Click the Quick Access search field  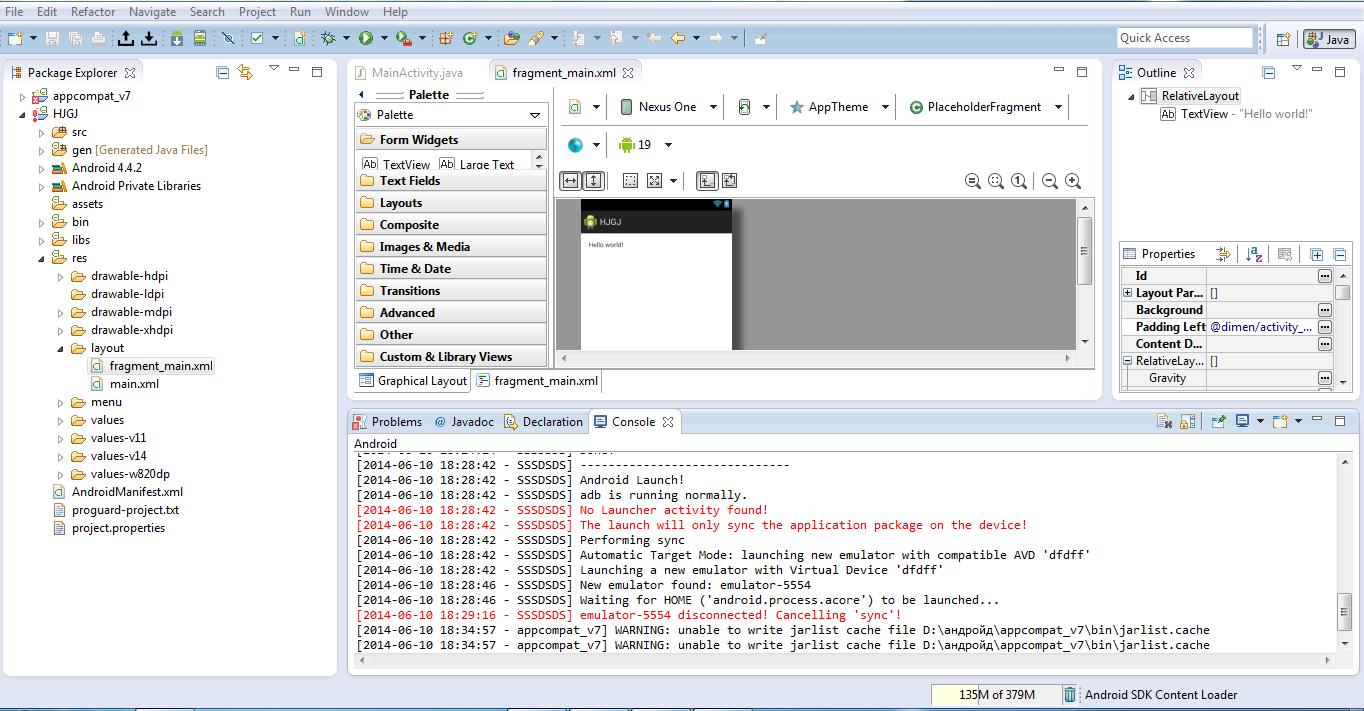[1185, 38]
